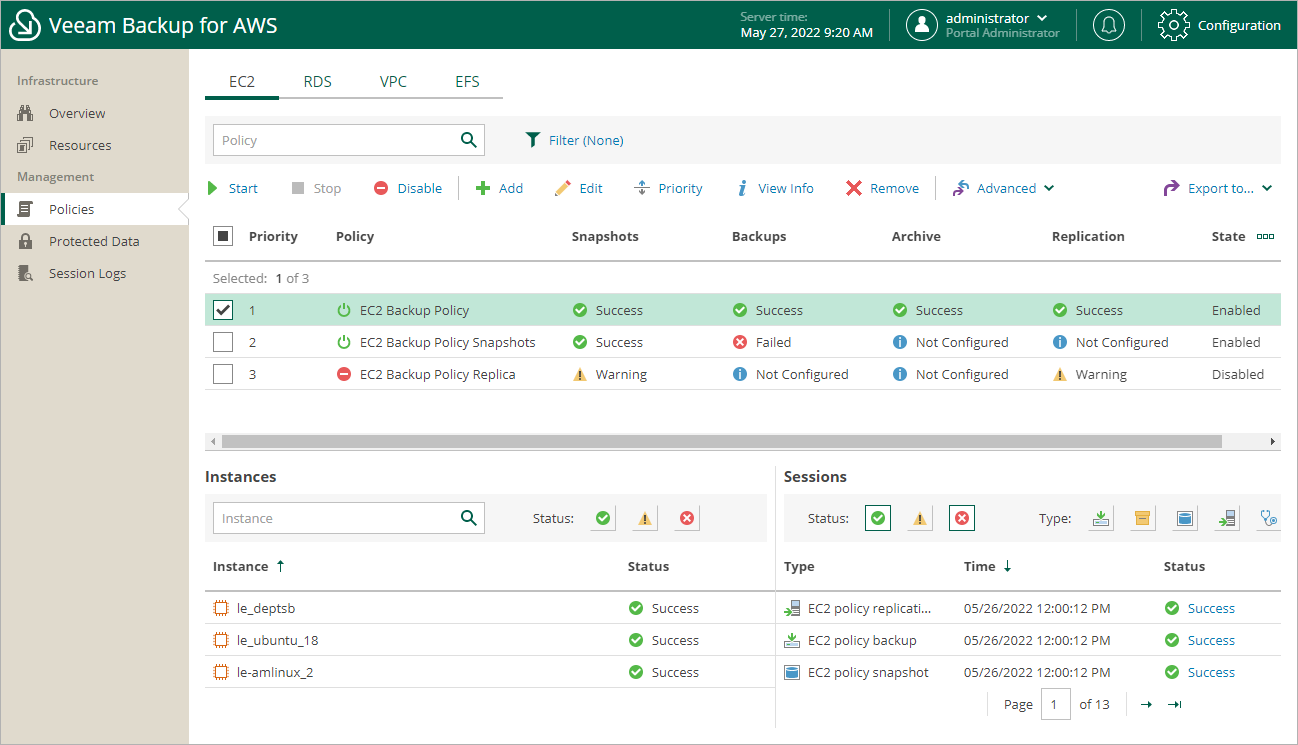Filter sessions by health check type

1268,518
